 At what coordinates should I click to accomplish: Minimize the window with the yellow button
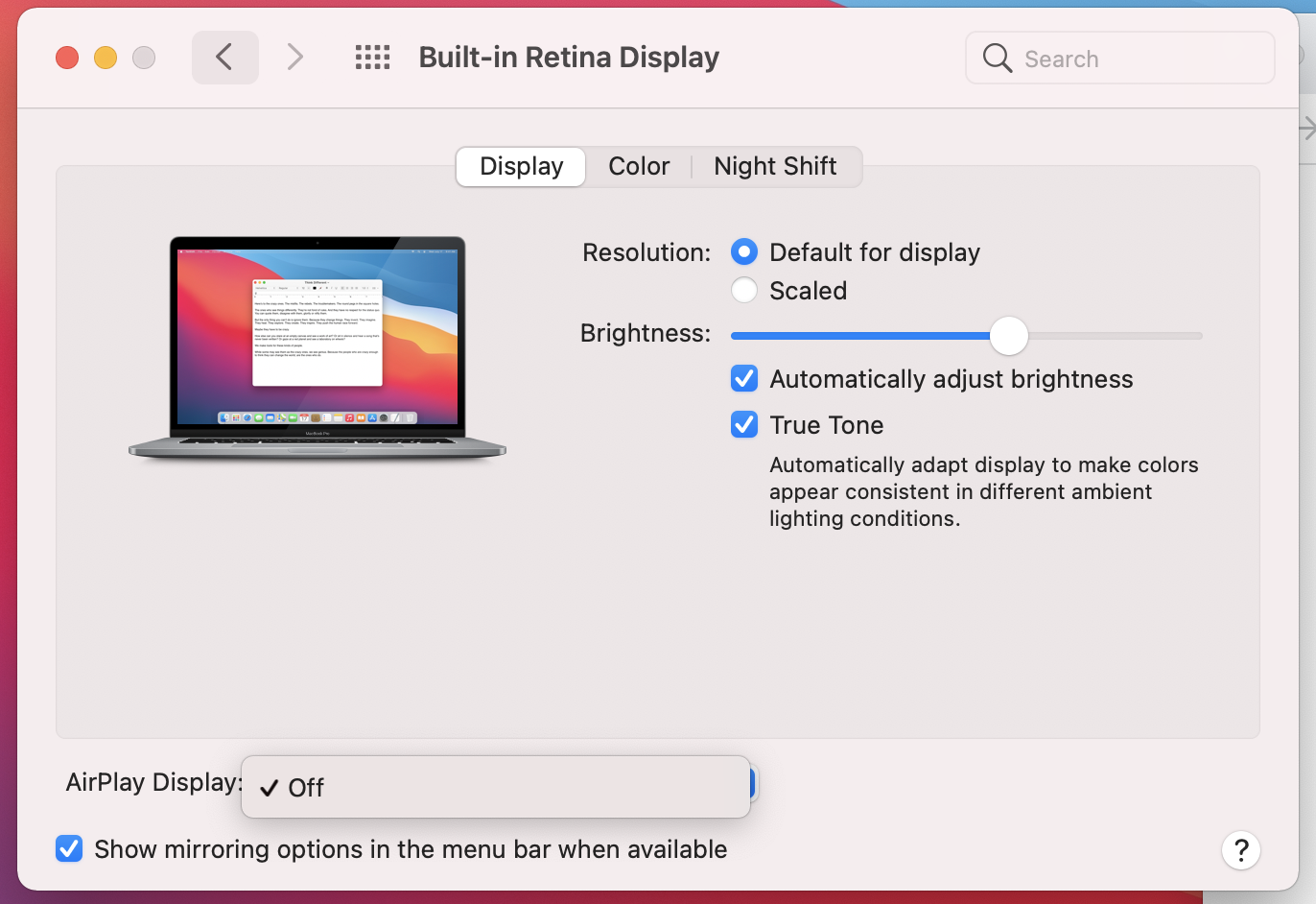[106, 58]
